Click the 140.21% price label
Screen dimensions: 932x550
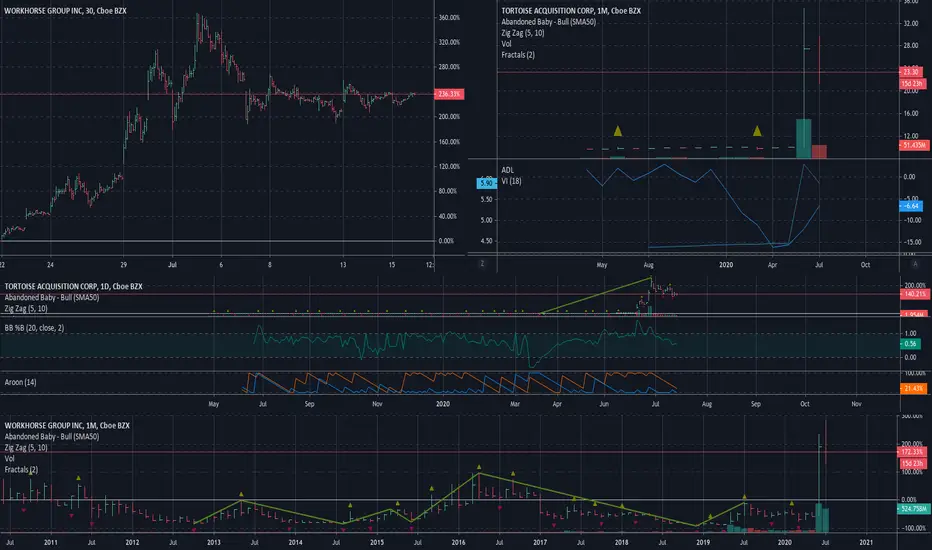(914, 294)
